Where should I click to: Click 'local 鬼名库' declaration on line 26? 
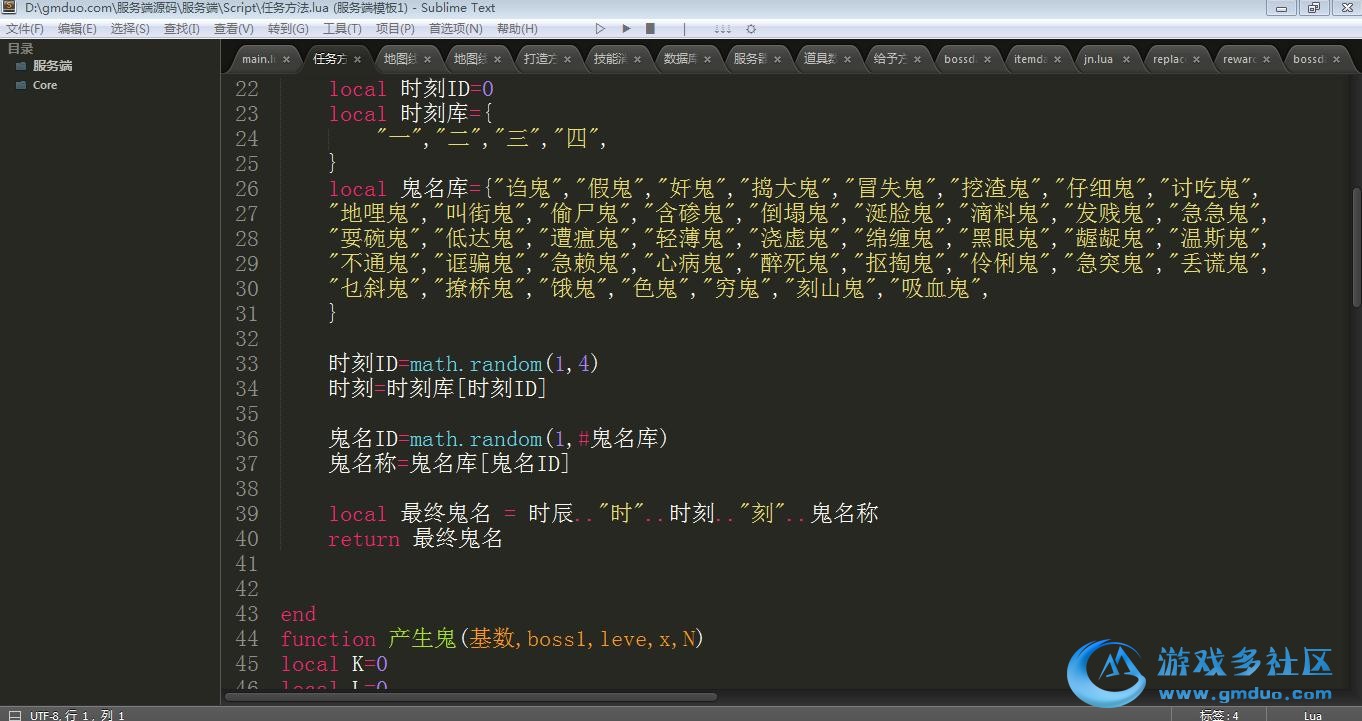(399, 189)
